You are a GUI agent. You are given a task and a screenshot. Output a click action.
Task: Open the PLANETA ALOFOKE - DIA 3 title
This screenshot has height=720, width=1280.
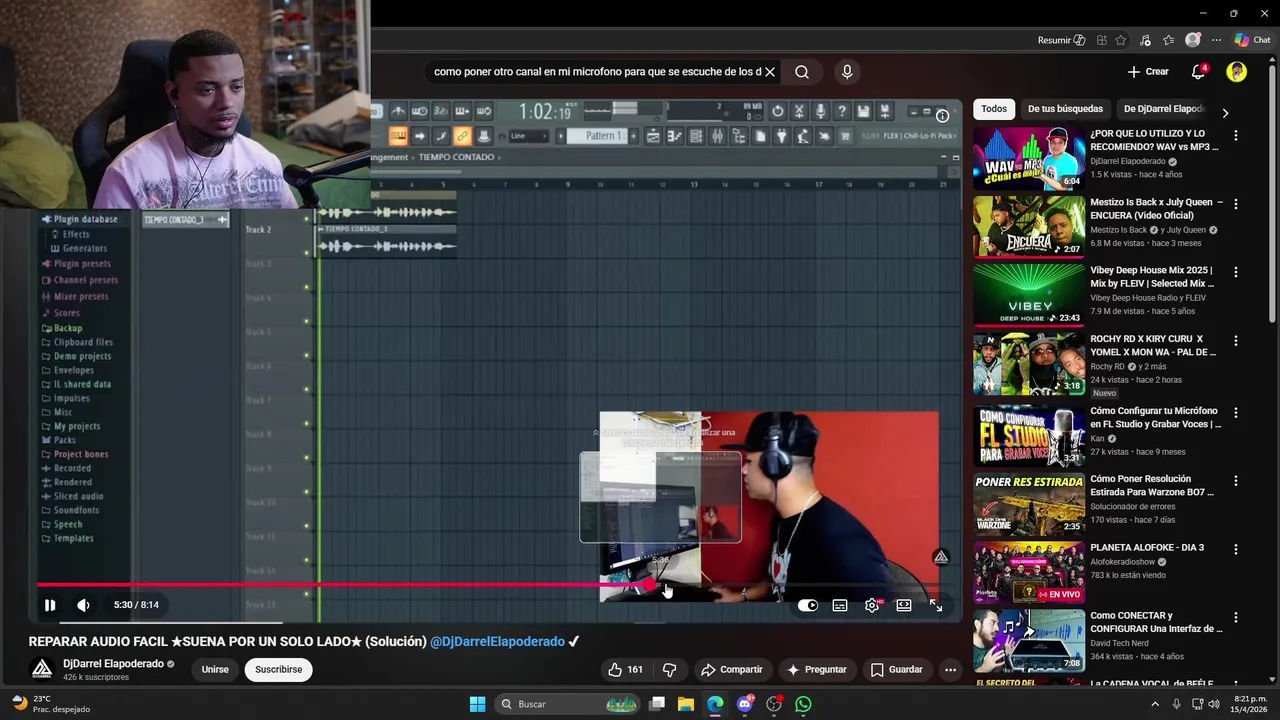coord(1147,548)
